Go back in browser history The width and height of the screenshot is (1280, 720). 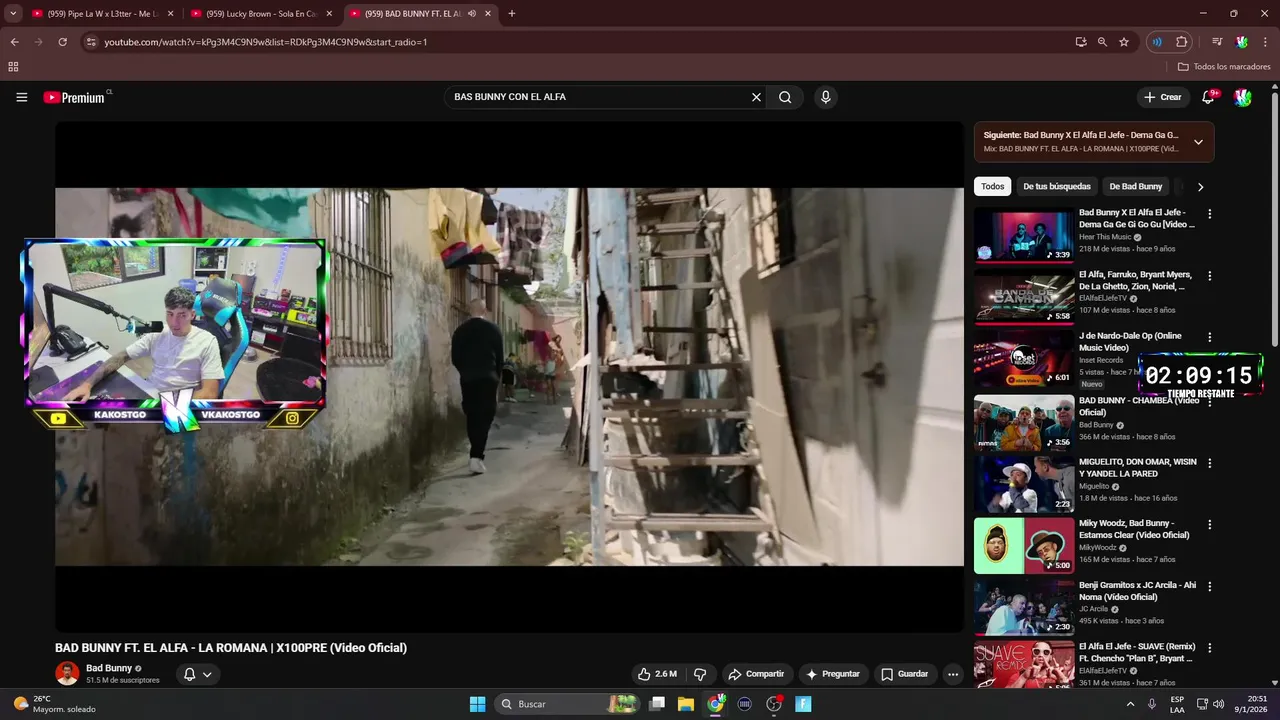point(14,42)
